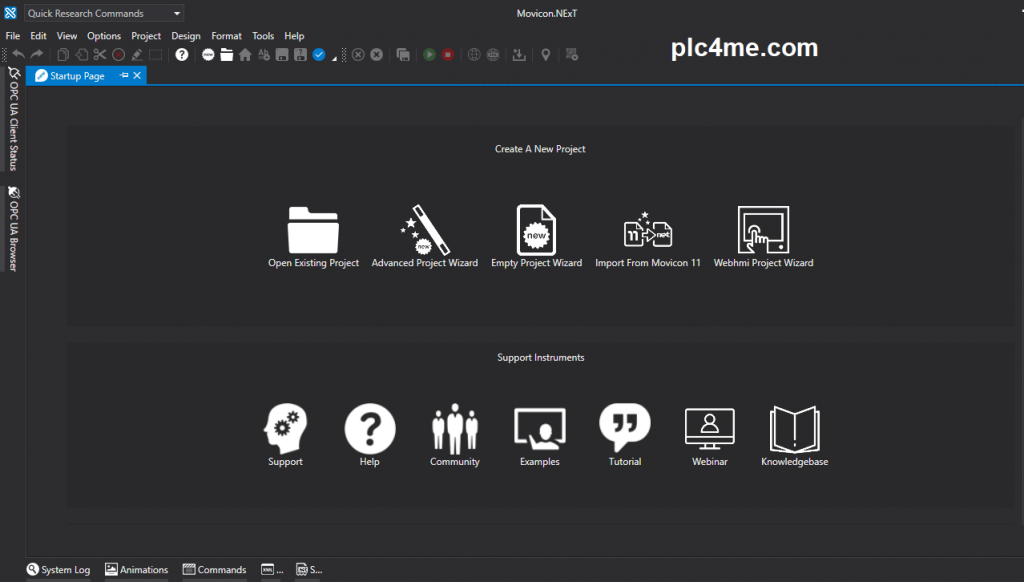Switch to the Animations tab
Screen dimensions: 1024x582
click(x=136, y=570)
